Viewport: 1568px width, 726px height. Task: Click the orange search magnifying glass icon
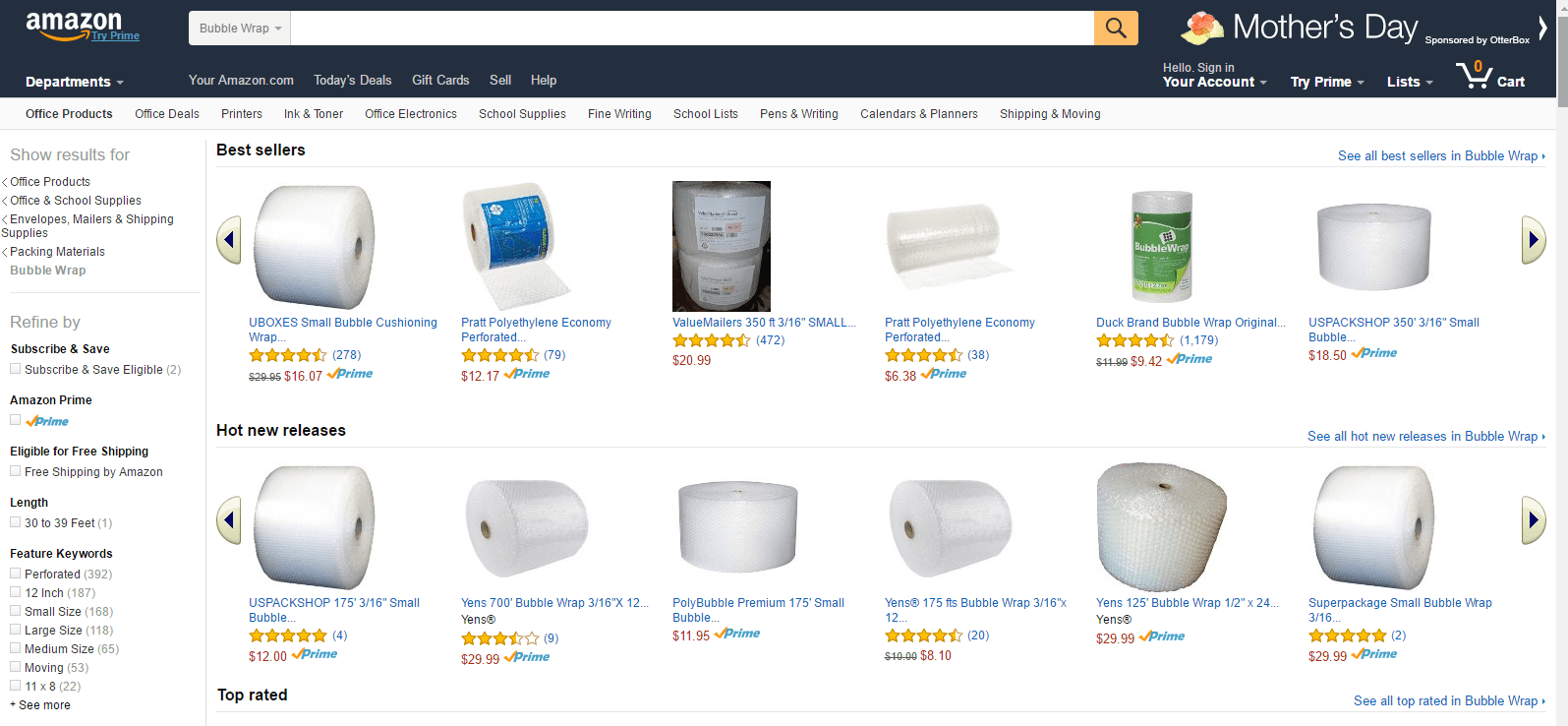(1115, 28)
